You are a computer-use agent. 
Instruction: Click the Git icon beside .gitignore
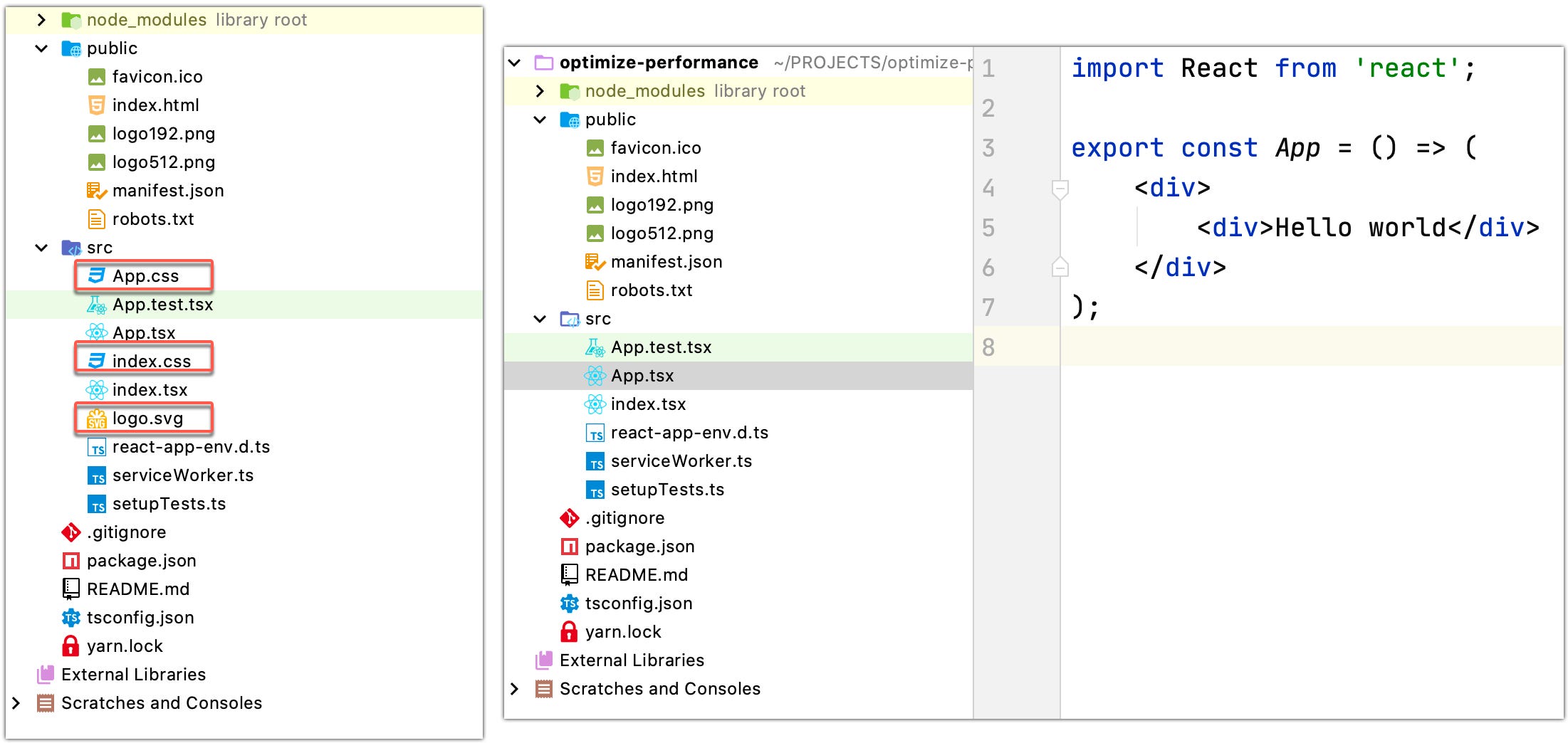(x=70, y=532)
